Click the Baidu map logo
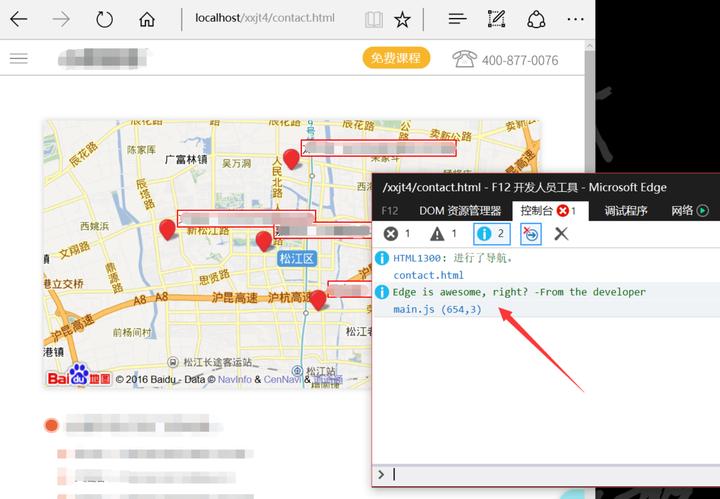 pyautogui.click(x=79, y=376)
